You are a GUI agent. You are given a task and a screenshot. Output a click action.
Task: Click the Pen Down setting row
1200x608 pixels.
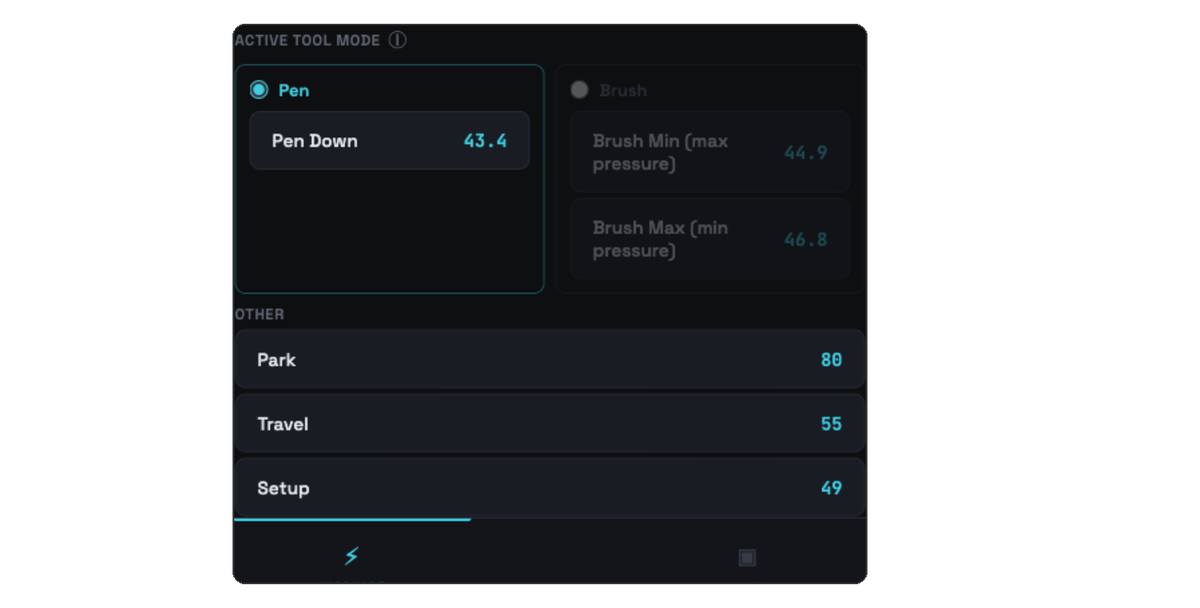[389, 140]
